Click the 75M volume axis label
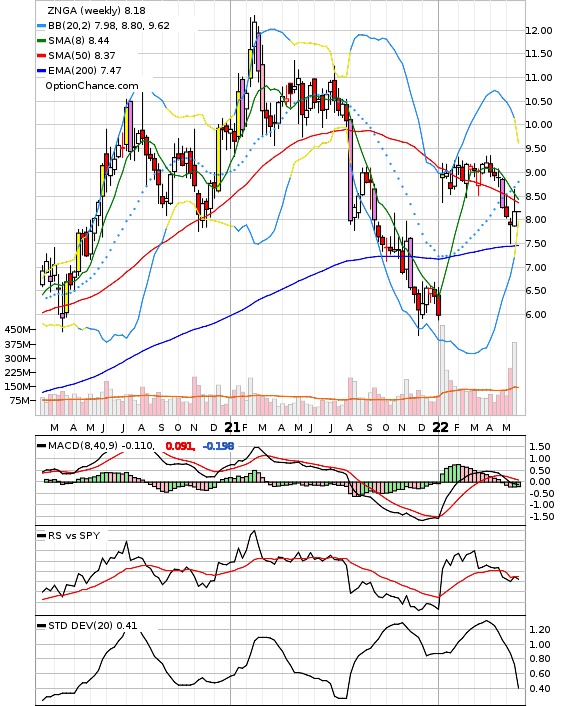 (x=20, y=400)
